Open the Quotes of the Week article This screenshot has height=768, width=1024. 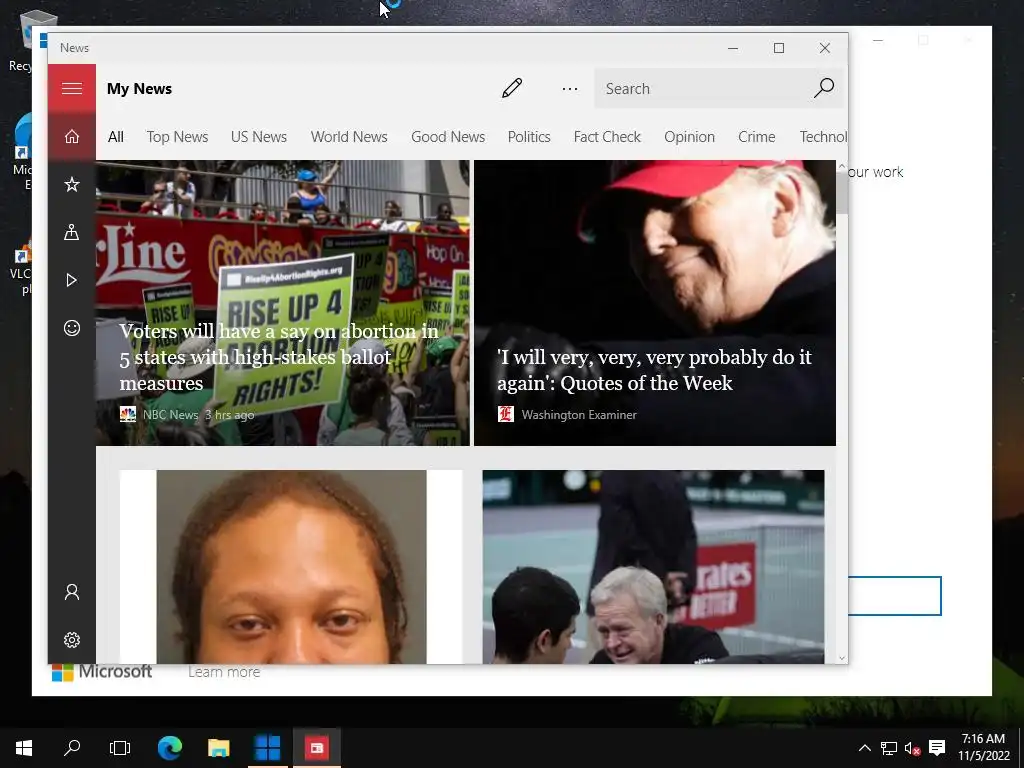pos(654,303)
